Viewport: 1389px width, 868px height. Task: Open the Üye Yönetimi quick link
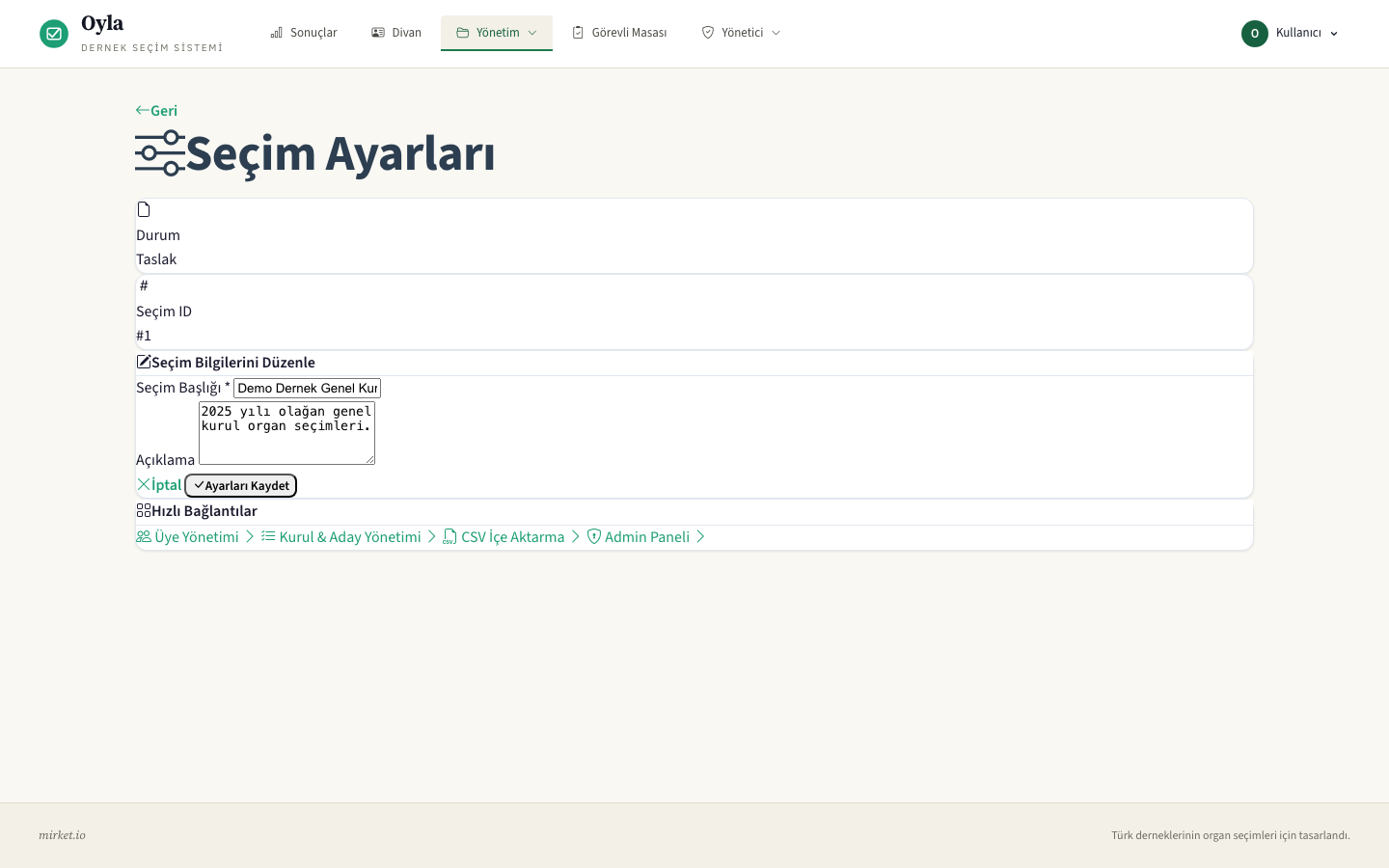(x=196, y=536)
